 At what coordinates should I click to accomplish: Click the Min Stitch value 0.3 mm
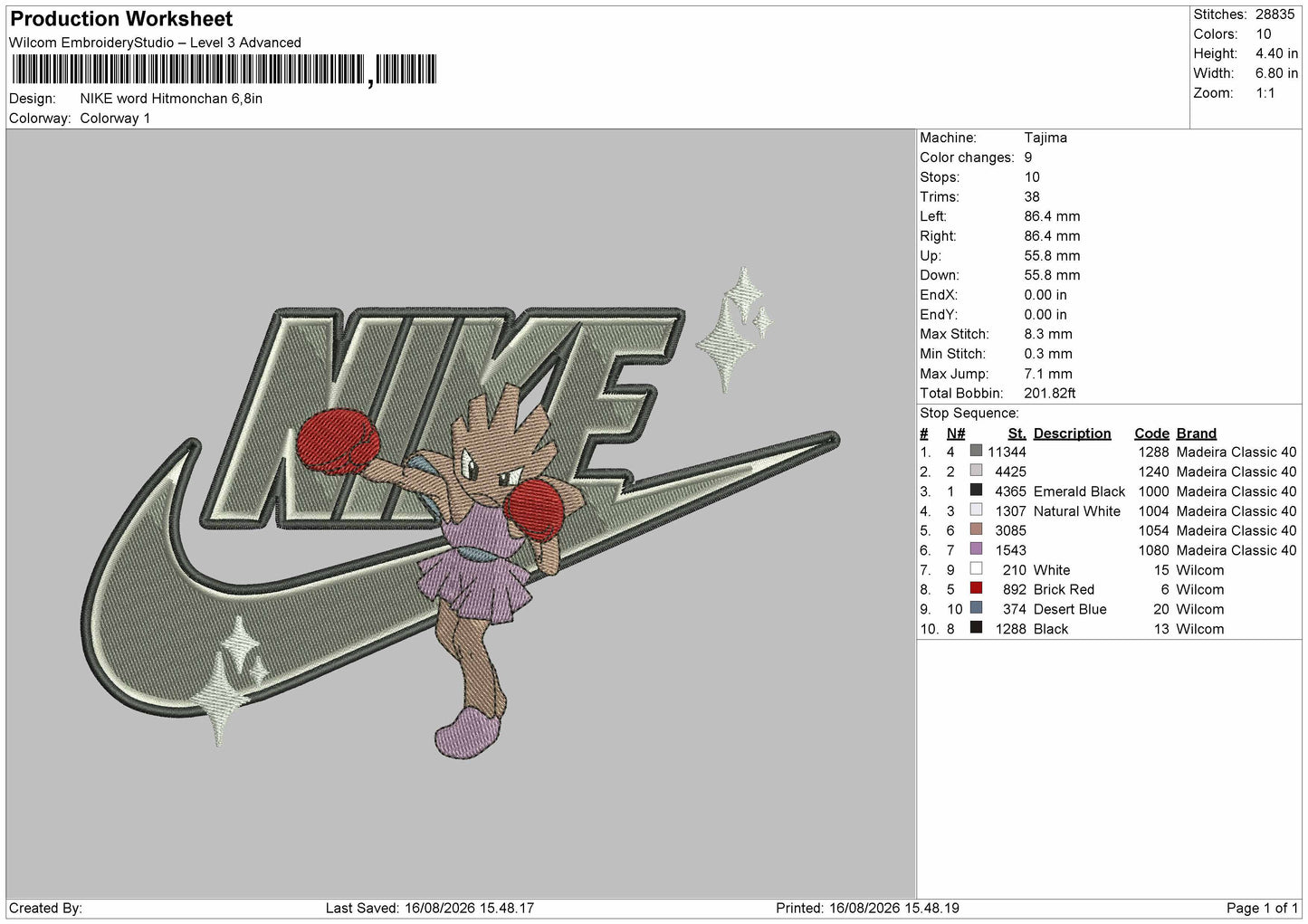point(1048,354)
